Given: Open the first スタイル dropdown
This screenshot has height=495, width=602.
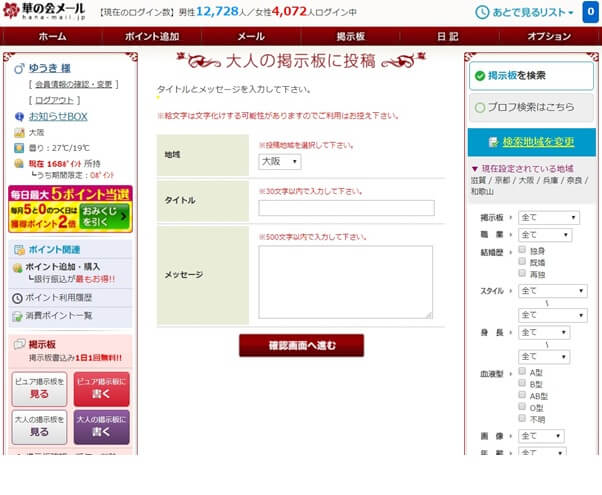Looking at the screenshot, I should 553,291.
